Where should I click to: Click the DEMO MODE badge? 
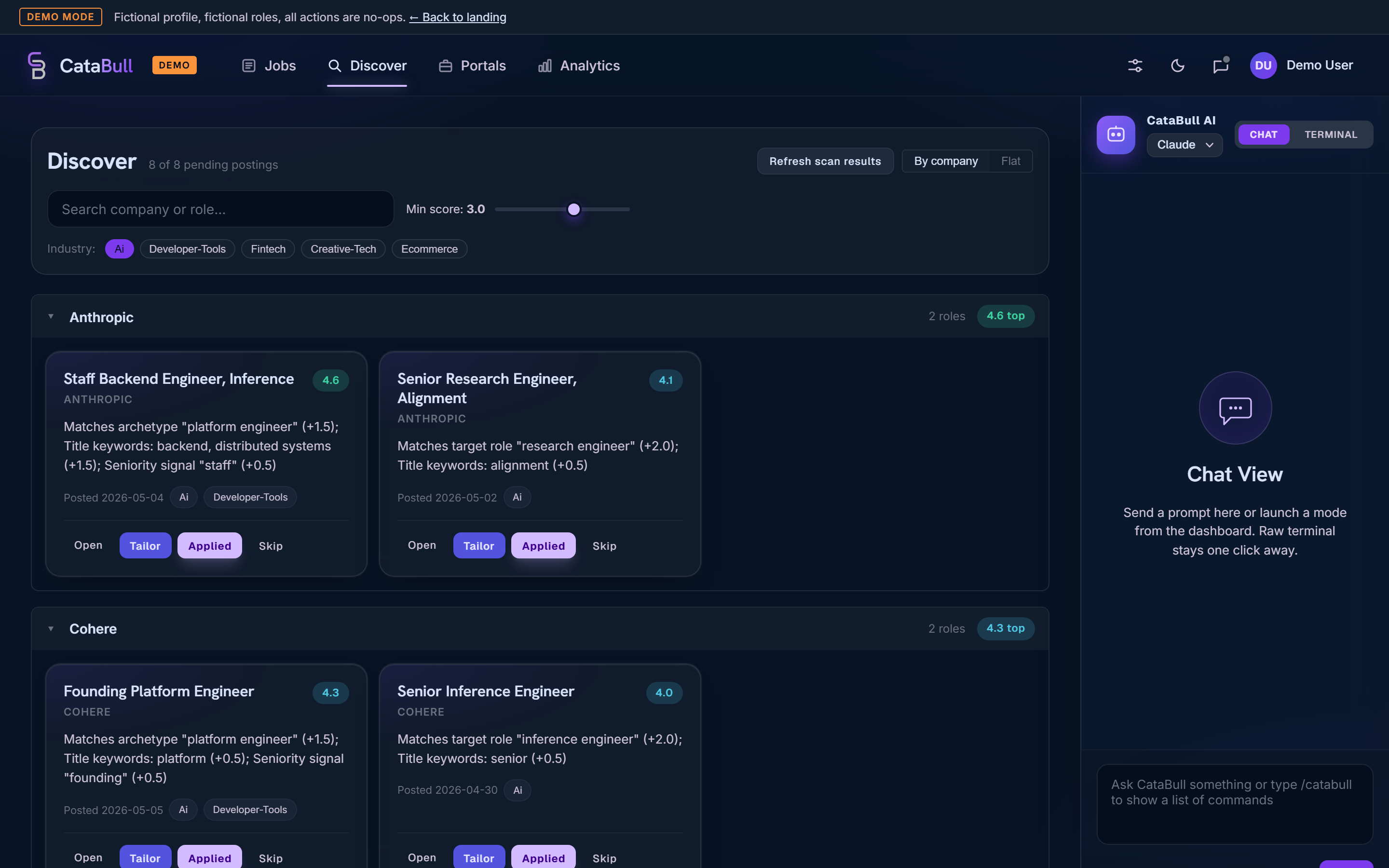click(x=60, y=17)
